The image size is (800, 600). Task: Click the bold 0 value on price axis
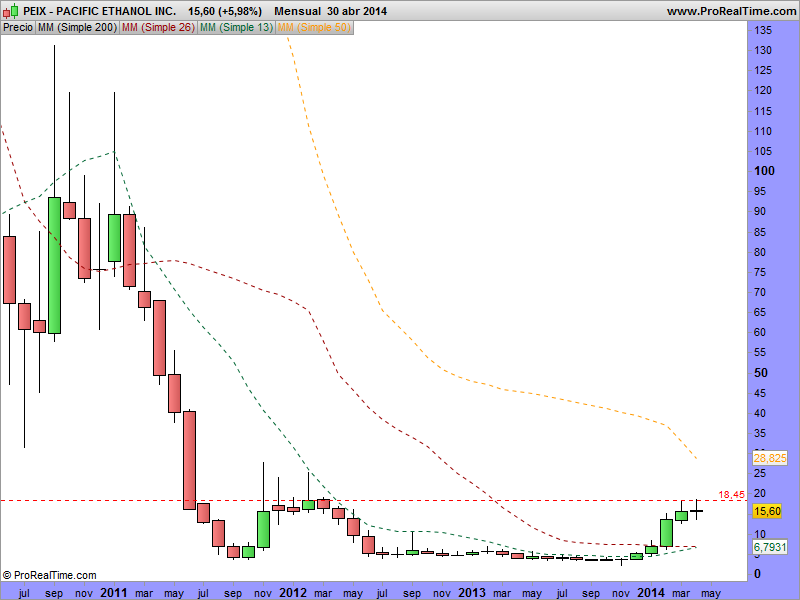[x=757, y=574]
